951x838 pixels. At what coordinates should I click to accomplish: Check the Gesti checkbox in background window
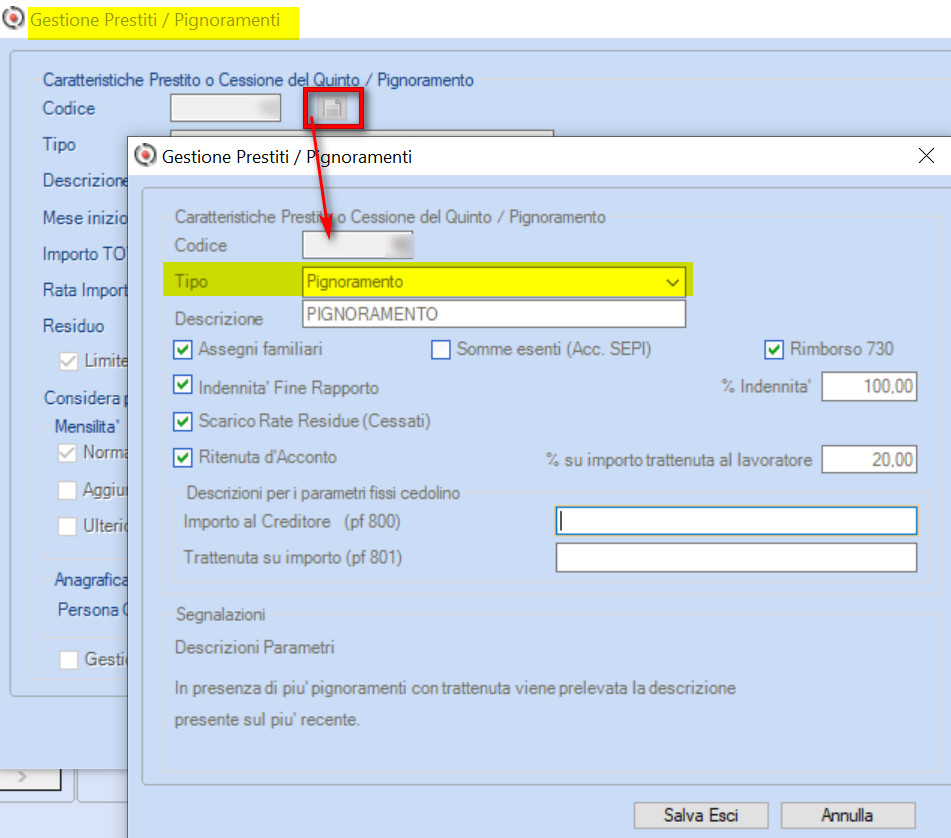point(69,660)
